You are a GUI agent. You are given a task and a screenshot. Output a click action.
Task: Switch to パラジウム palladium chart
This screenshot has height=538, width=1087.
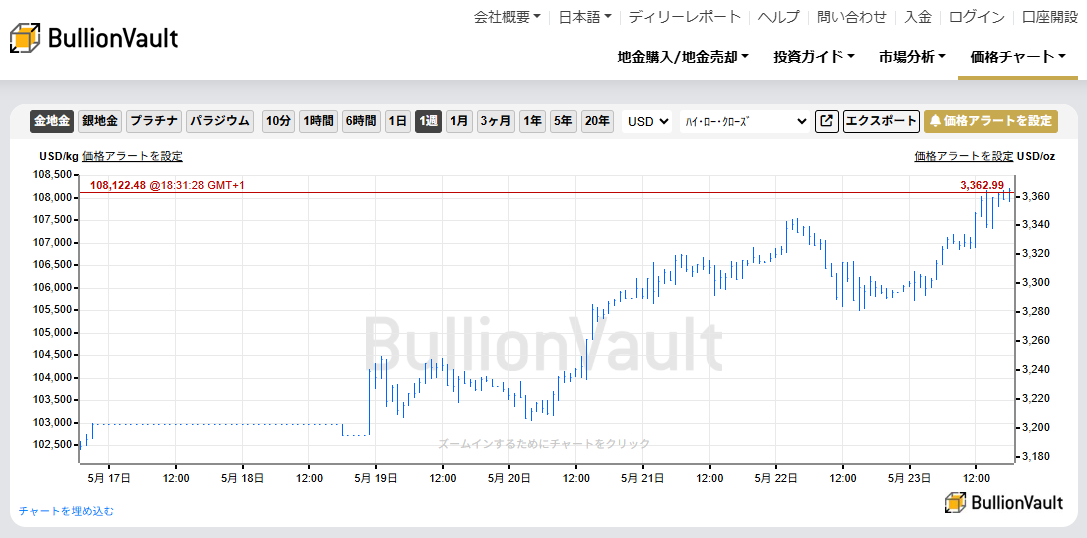click(220, 121)
